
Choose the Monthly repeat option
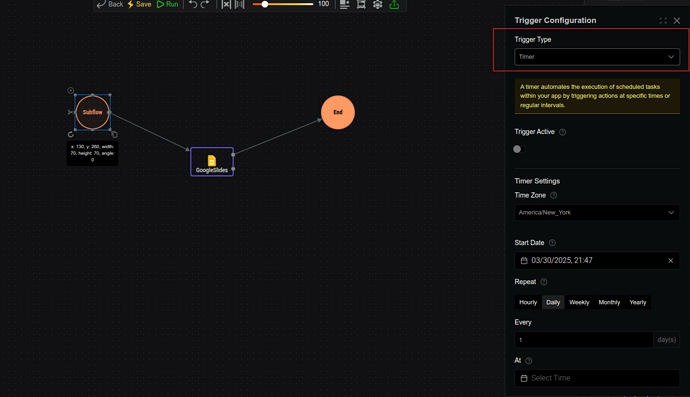(609, 302)
